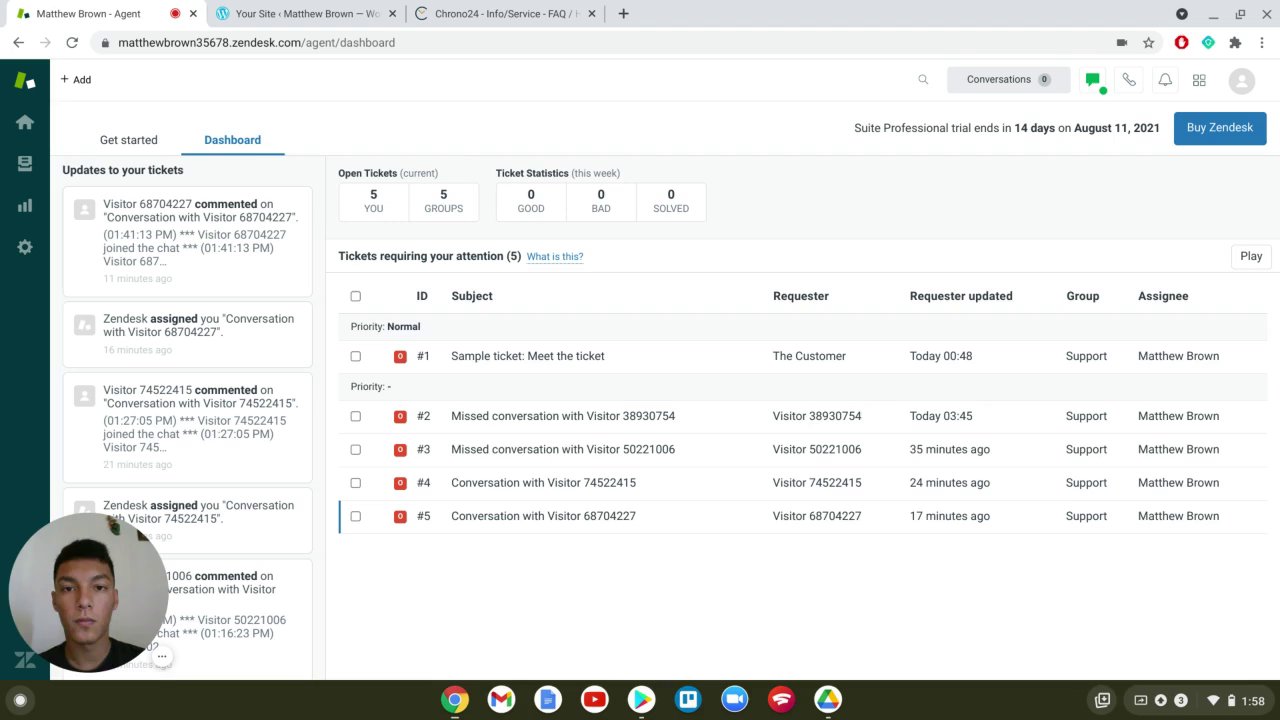Click the red open status badge on ticket #5

(x=400, y=516)
